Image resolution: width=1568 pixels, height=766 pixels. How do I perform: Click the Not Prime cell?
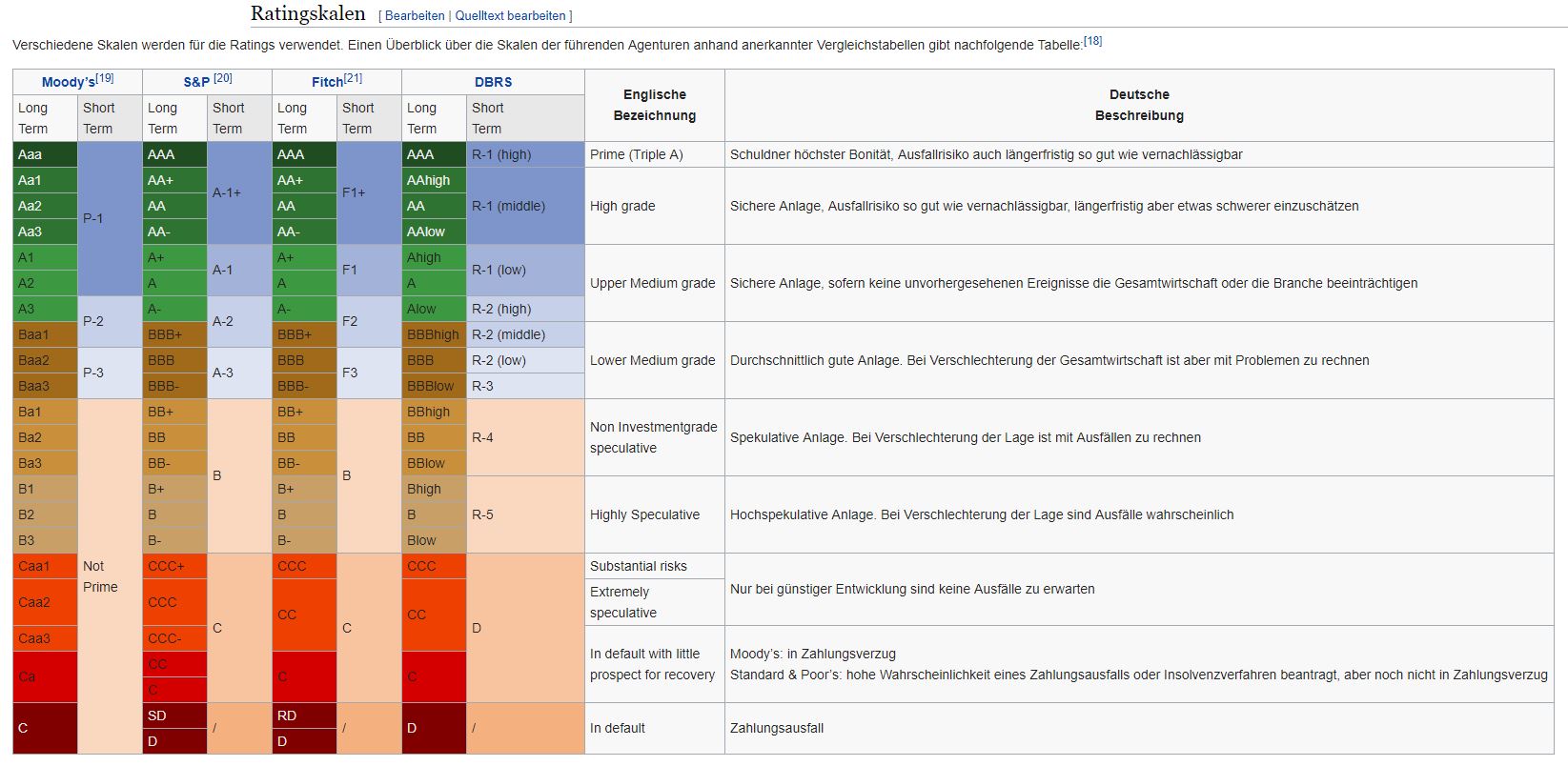coord(110,576)
